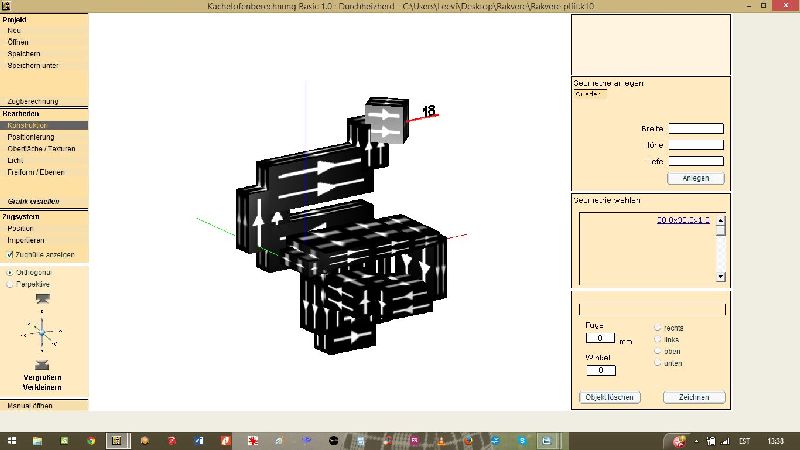The image size is (800, 450).
Task: Click the navigation compass rotation icon
Action: coord(42,331)
